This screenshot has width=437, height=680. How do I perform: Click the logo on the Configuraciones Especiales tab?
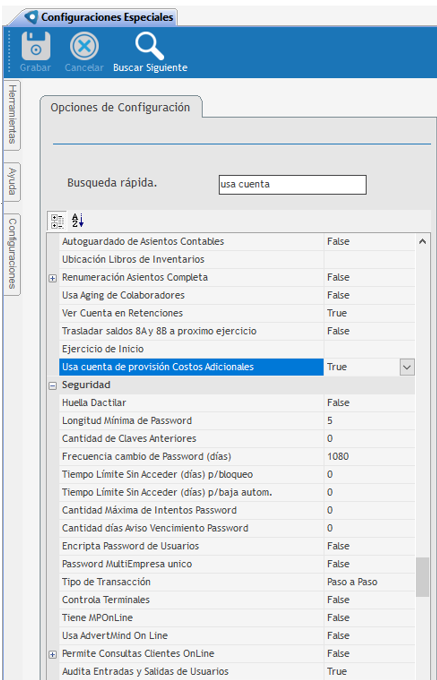[31, 17]
